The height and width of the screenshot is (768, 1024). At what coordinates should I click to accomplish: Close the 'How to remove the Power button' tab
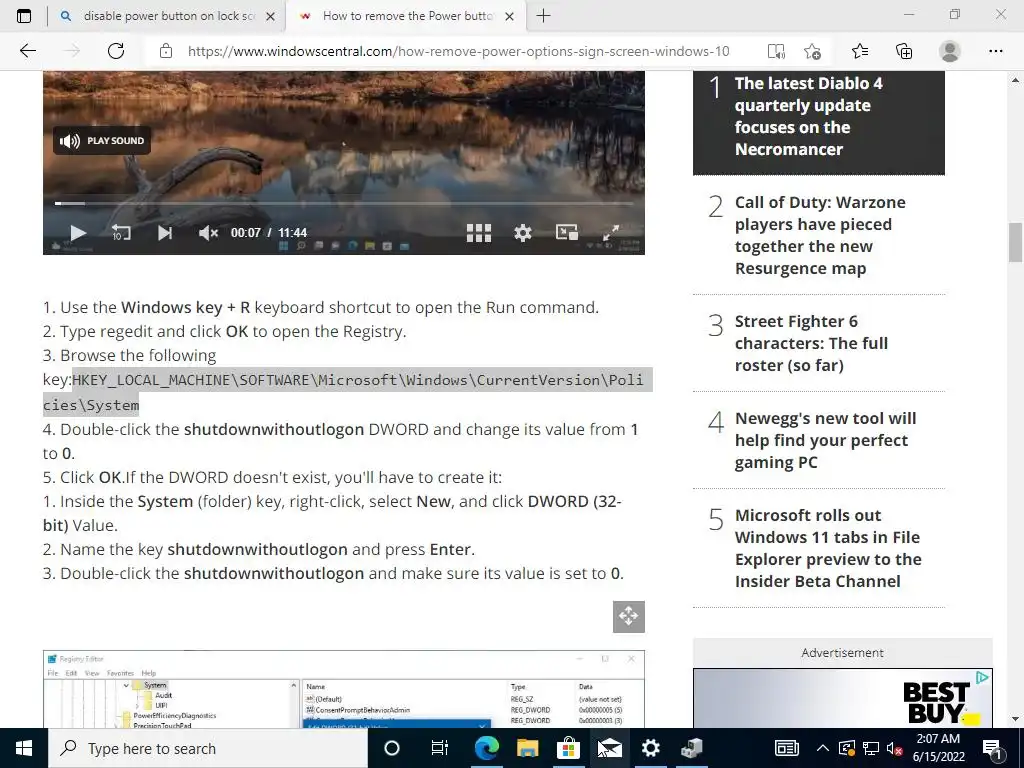[510, 16]
